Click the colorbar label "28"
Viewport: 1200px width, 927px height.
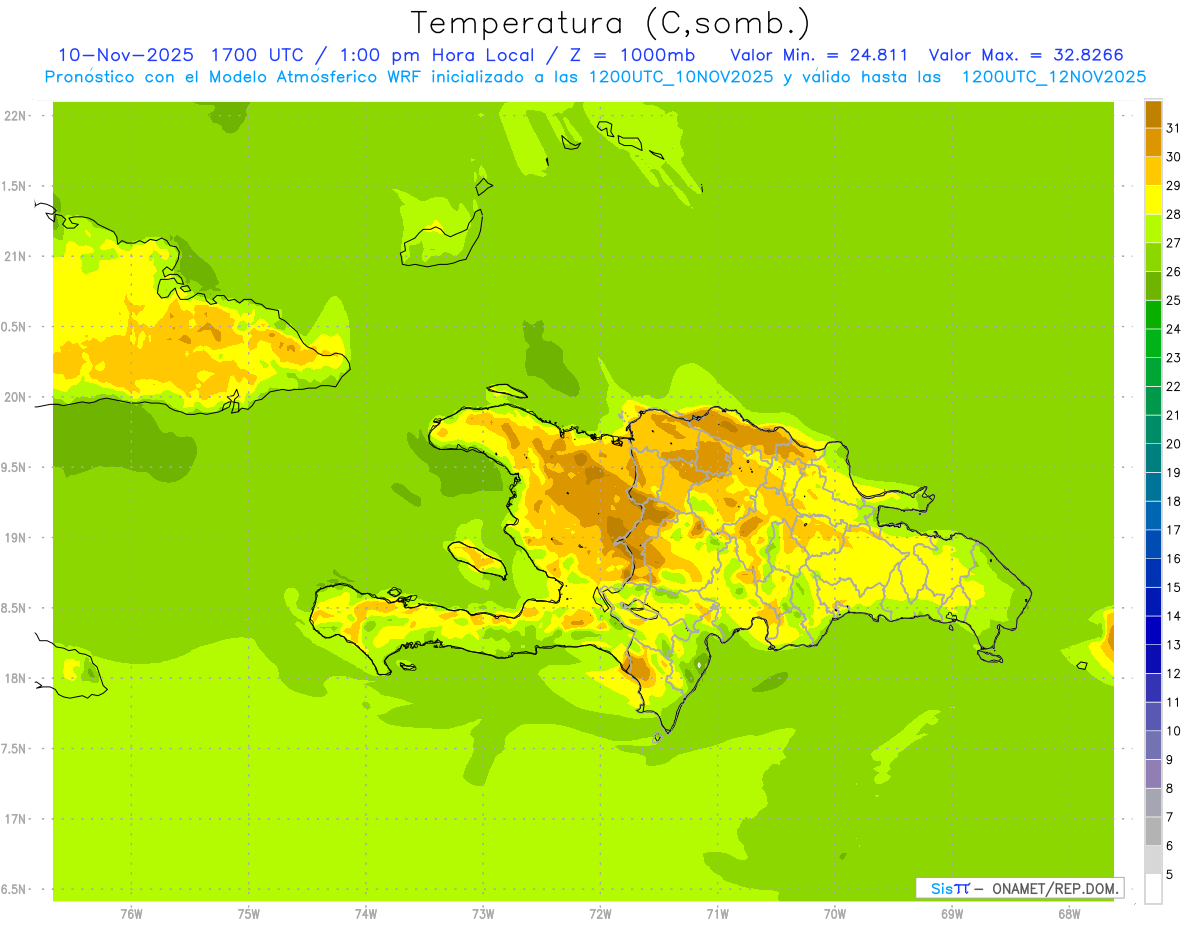tap(1173, 214)
